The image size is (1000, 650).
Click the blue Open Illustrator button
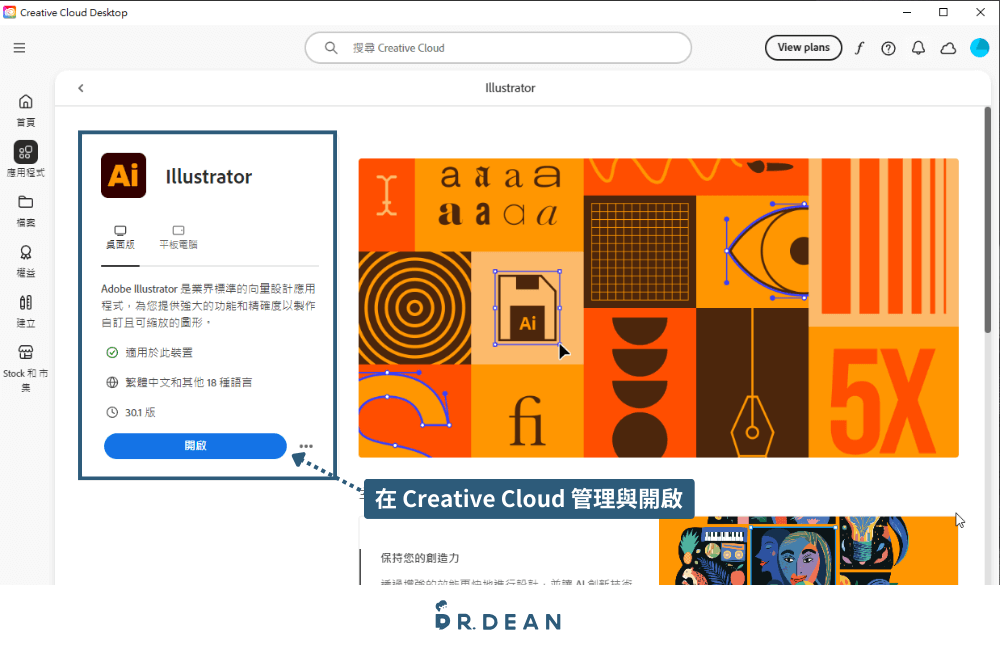click(195, 446)
